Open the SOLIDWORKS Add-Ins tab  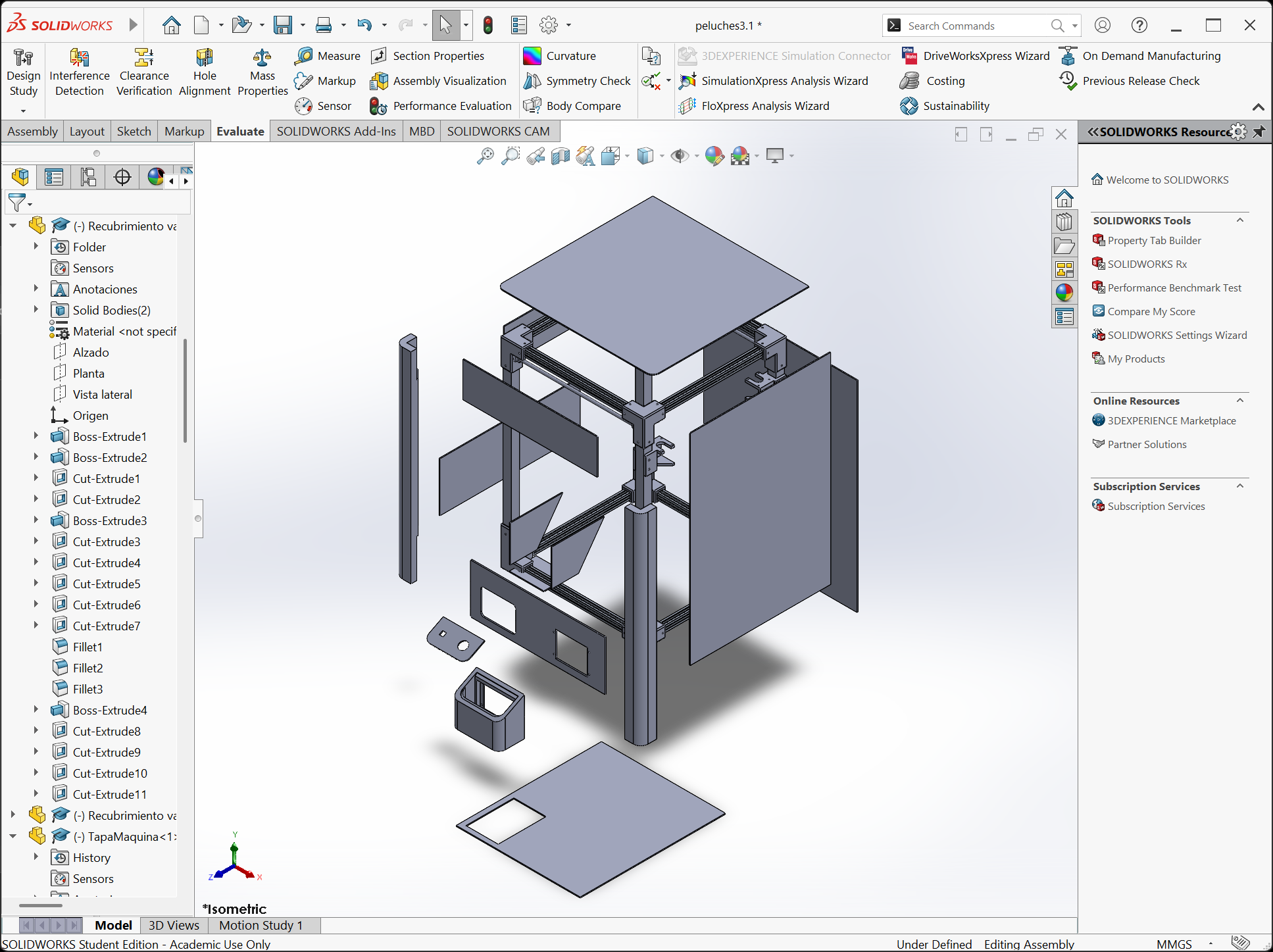pyautogui.click(x=336, y=132)
